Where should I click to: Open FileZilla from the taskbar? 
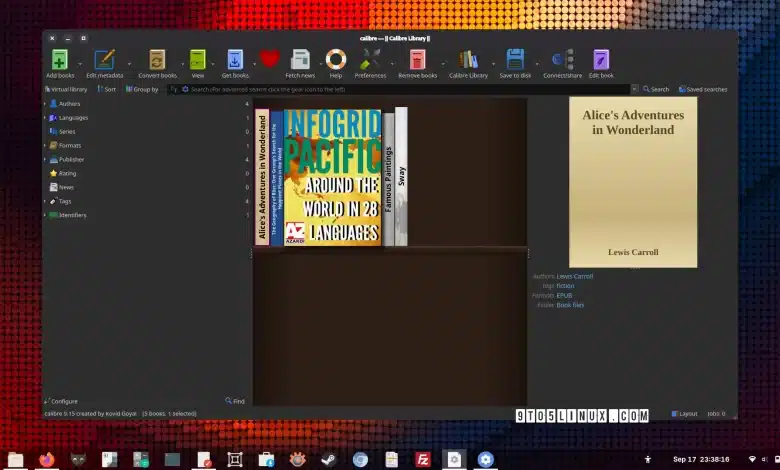point(423,459)
